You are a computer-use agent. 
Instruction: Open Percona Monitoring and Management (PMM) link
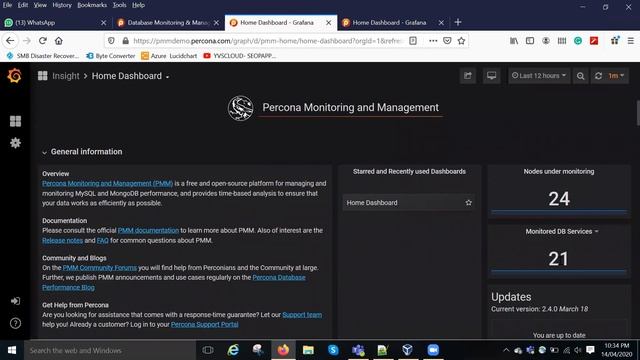107,184
